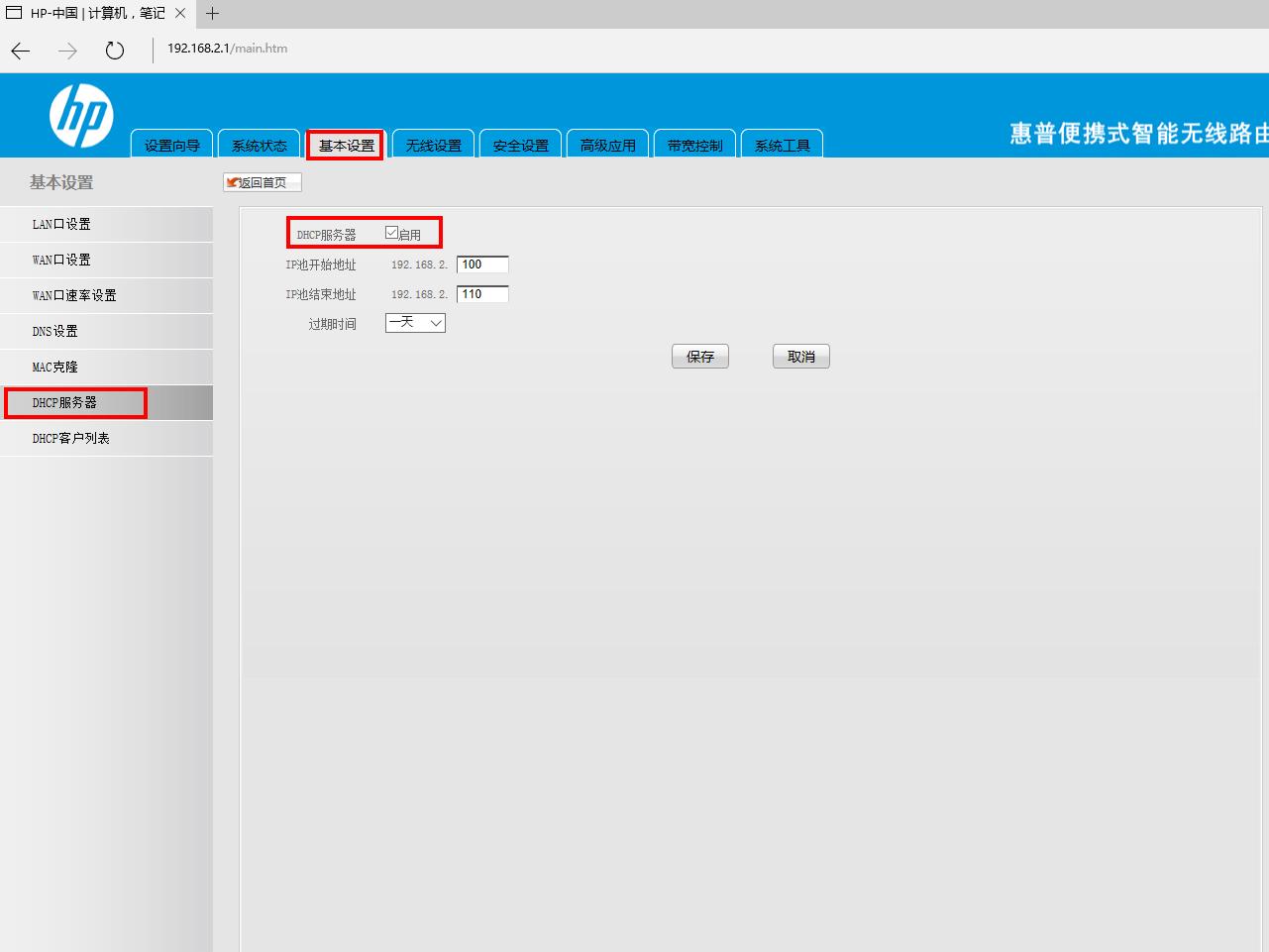The height and width of the screenshot is (952, 1269).
Task: Click the browser forward arrow
Action: 65,50
